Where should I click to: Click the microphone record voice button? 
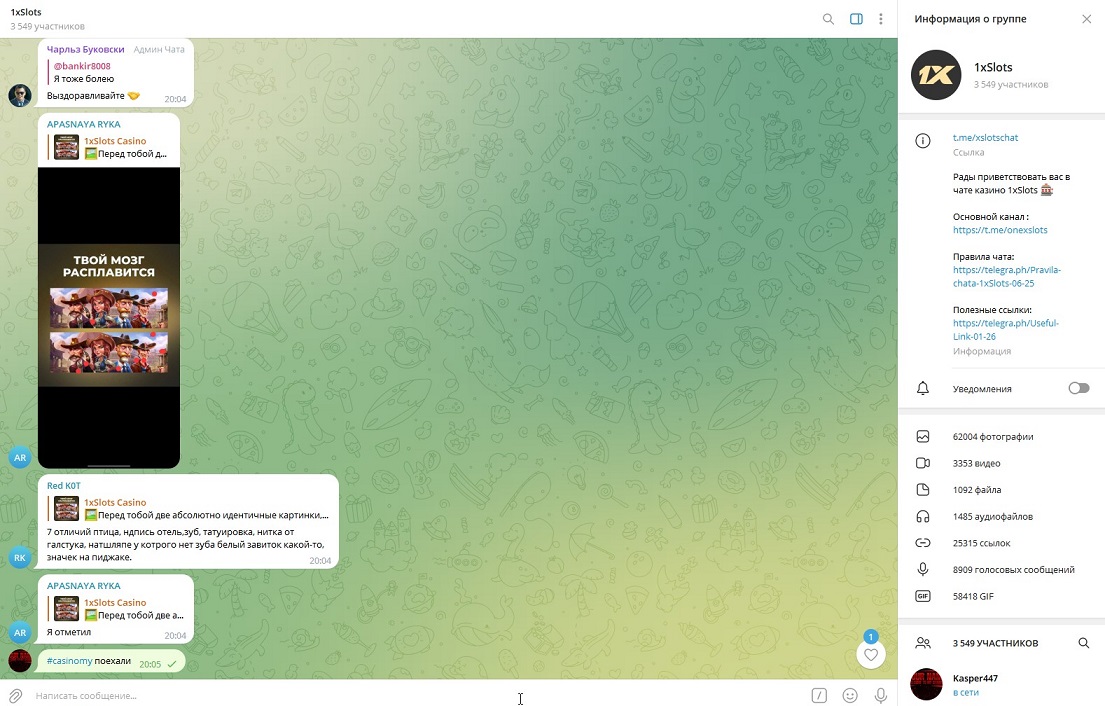(x=880, y=695)
